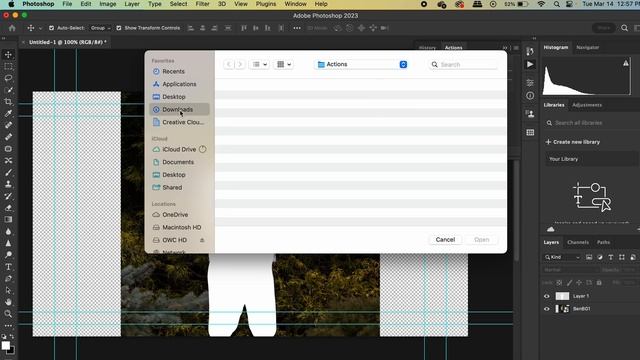640x360 pixels.
Task: Select the Eyedropper tool
Action: click(x=8, y=113)
